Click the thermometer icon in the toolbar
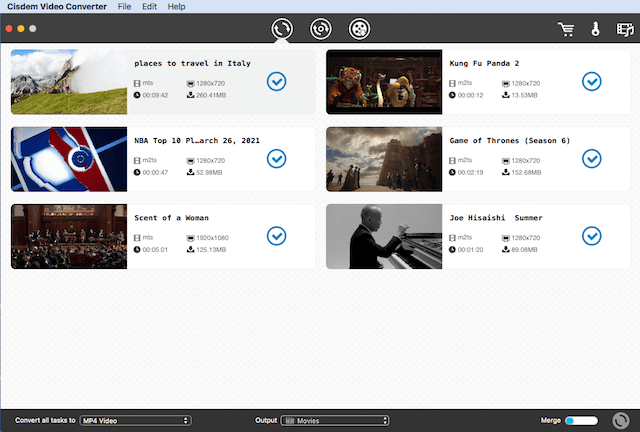Image resolution: width=640 pixels, height=432 pixels. tap(596, 29)
